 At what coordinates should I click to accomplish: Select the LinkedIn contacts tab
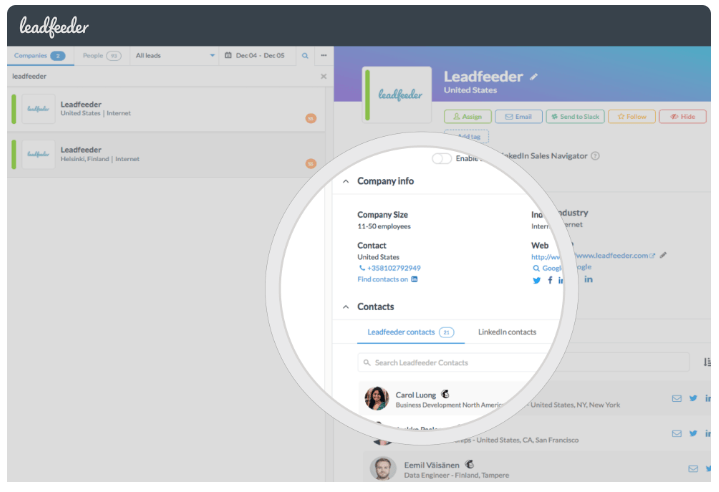507,332
